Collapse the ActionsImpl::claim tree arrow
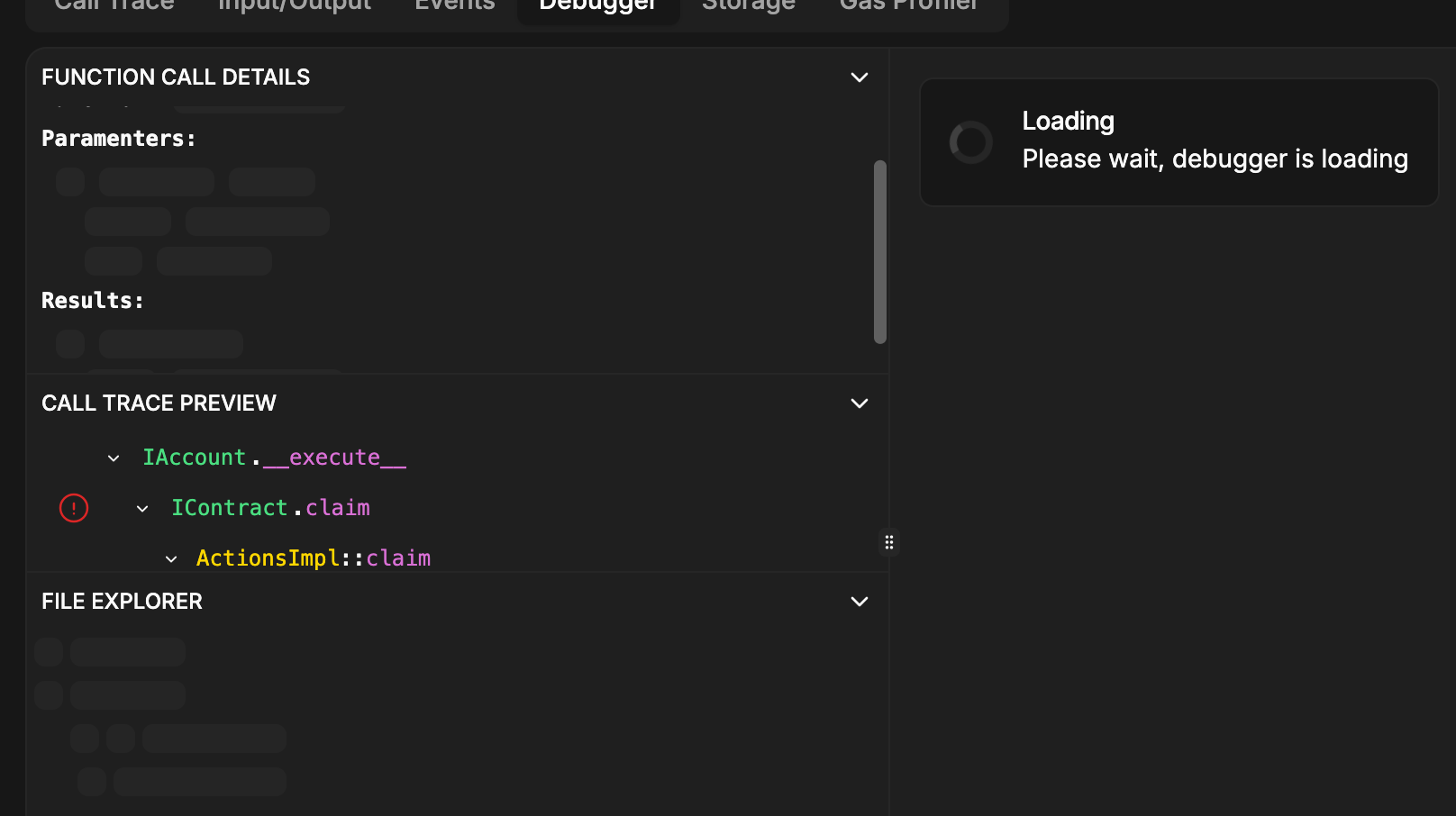The width and height of the screenshot is (1456, 816). [171, 559]
